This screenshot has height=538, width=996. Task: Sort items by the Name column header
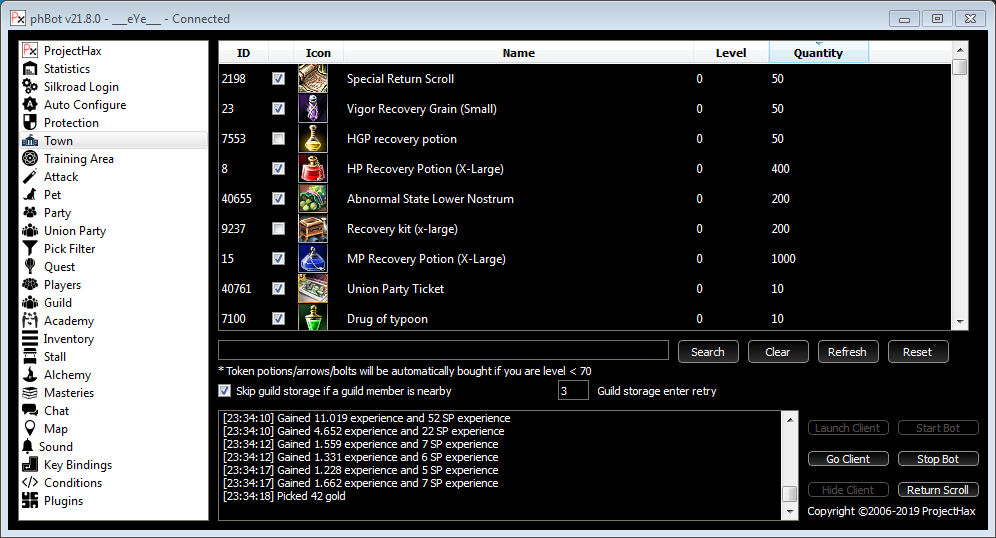click(518, 53)
